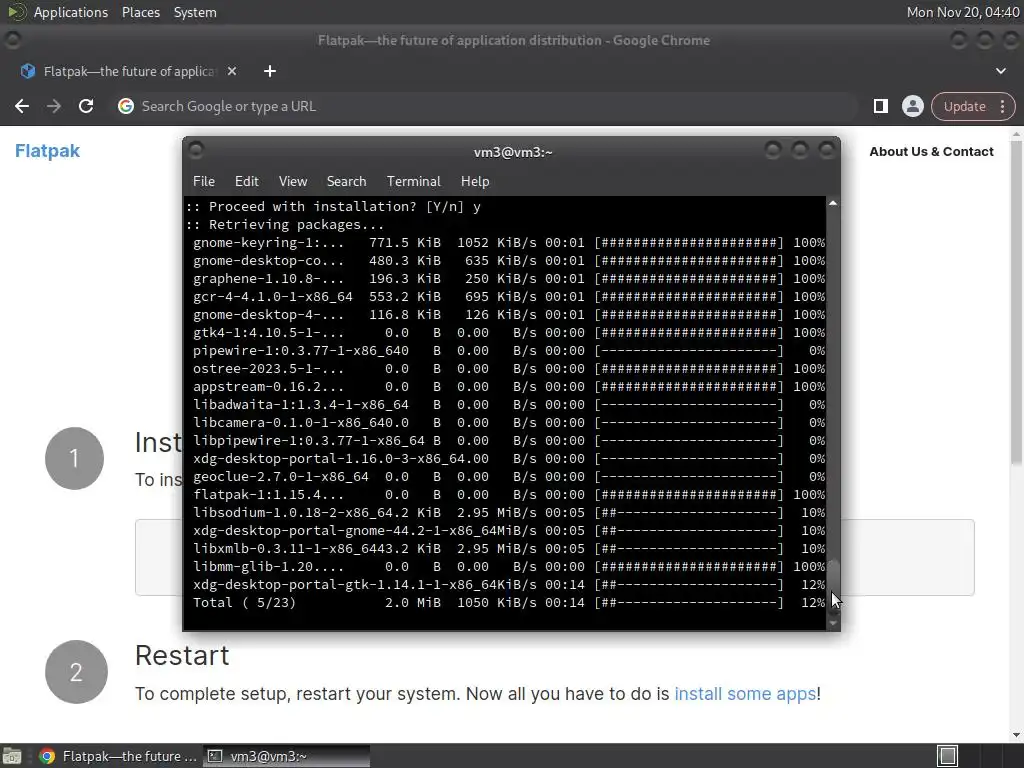Viewport: 1024px width, 768px height.
Task: Open Chrome three-dot menu
Action: pyautogui.click(x=1002, y=106)
